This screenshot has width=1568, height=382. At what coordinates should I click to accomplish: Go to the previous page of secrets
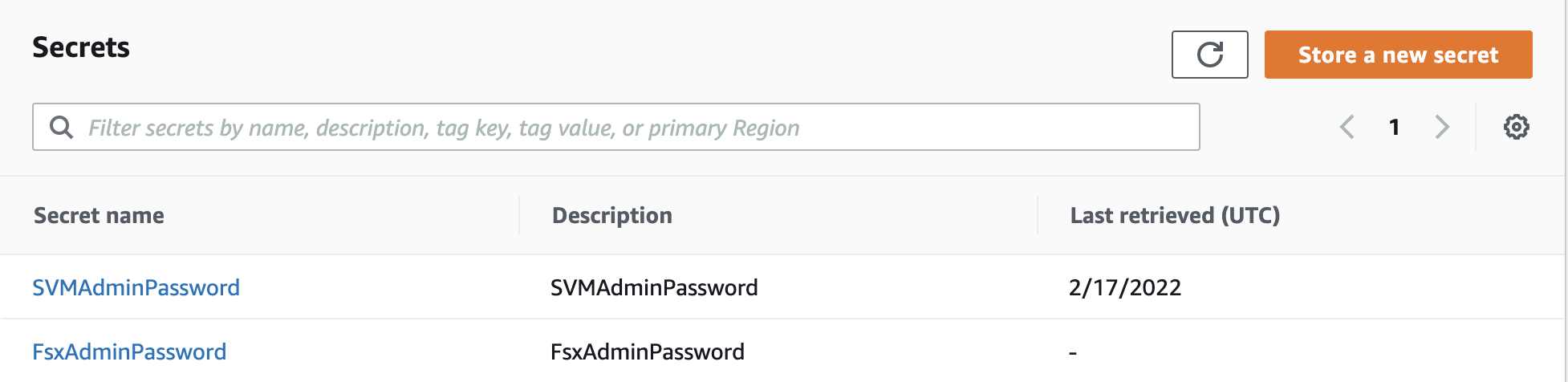point(1347,127)
